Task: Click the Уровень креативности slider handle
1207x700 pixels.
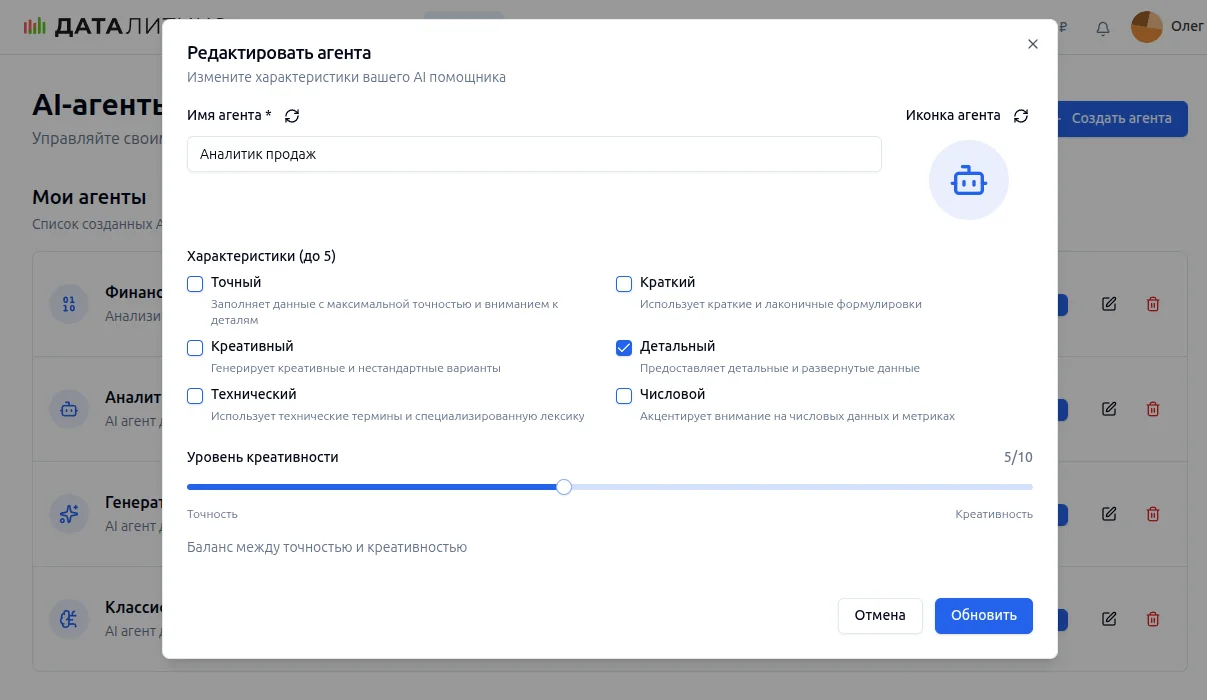Action: 564,487
